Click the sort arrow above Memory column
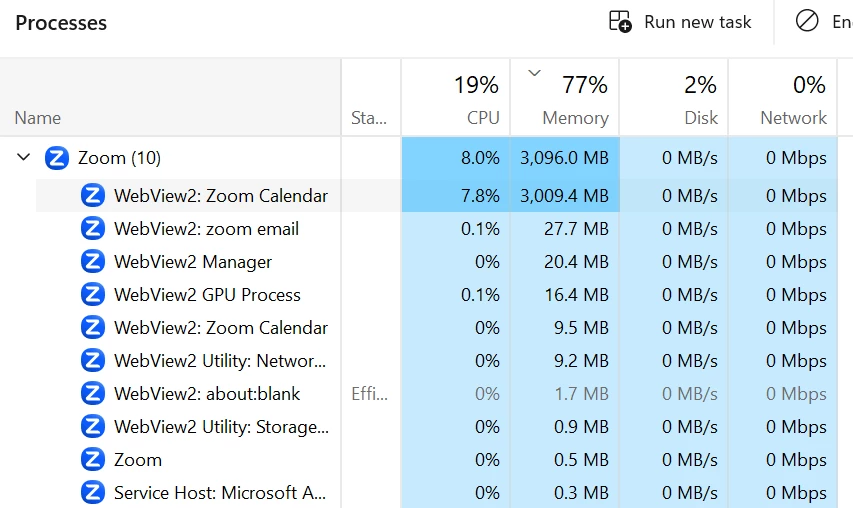853x508 pixels. (534, 72)
